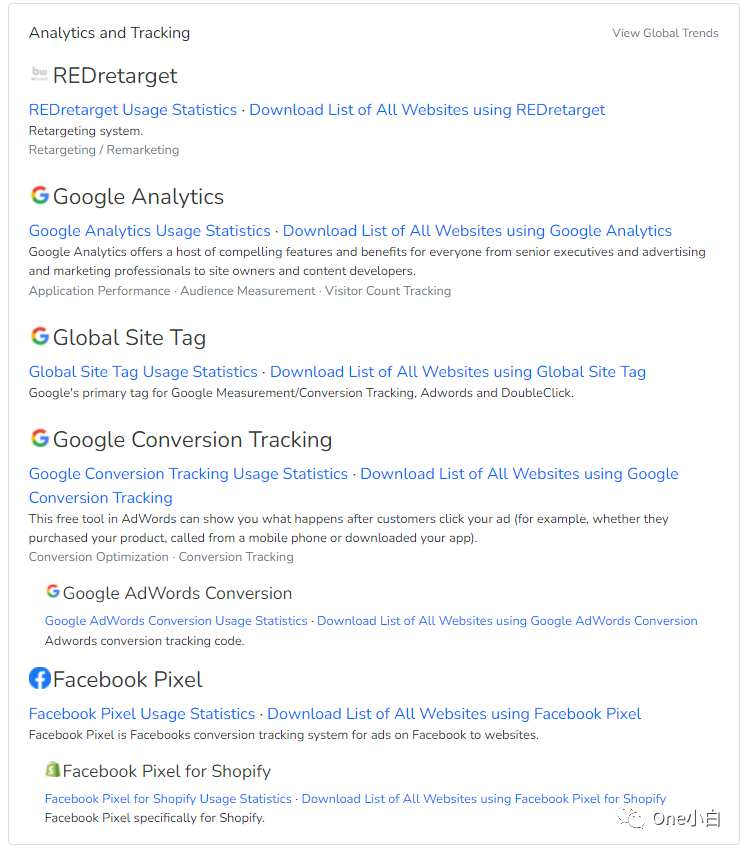Open Facebook Pixel for Shopify Usage Statistics

(168, 799)
